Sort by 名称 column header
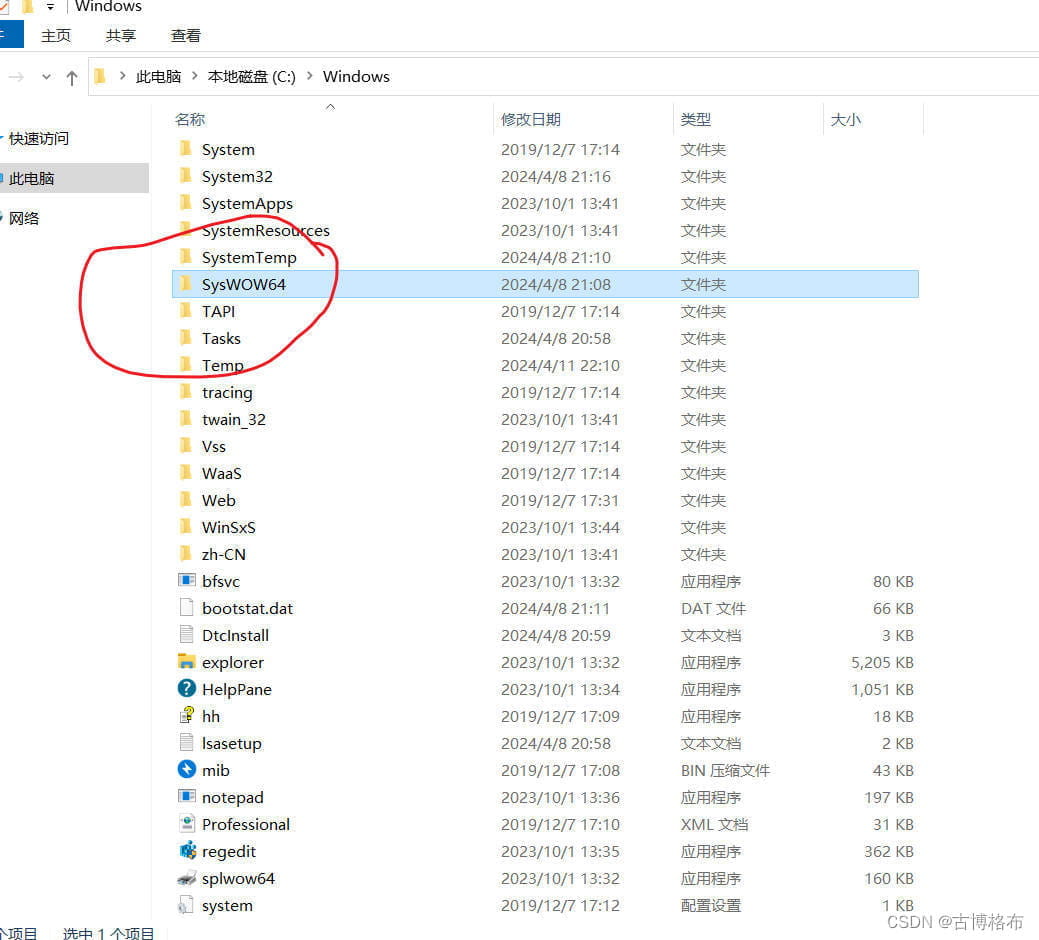Image resolution: width=1039 pixels, height=940 pixels. click(x=190, y=120)
